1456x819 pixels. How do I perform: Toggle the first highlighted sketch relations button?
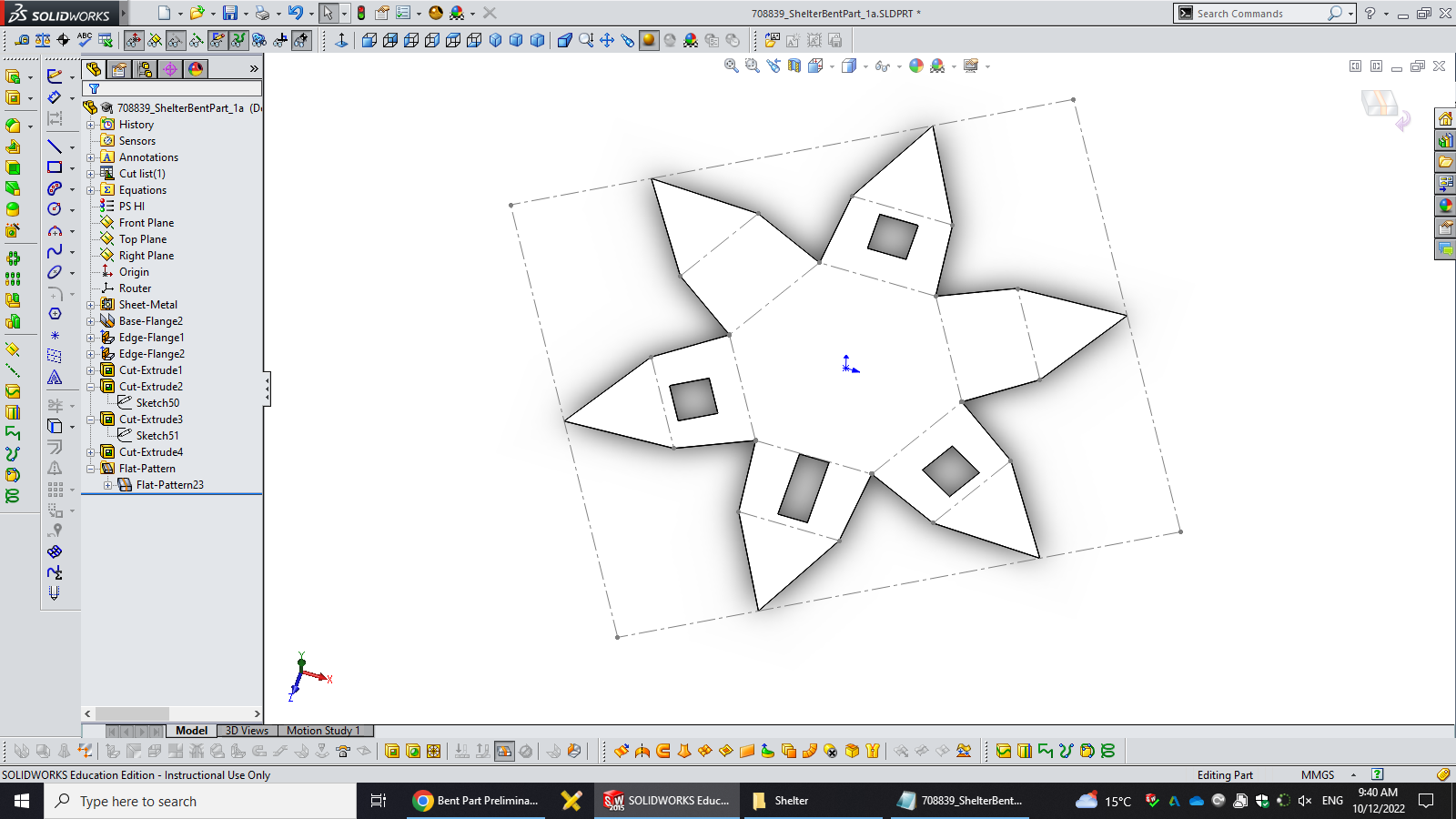click(134, 40)
